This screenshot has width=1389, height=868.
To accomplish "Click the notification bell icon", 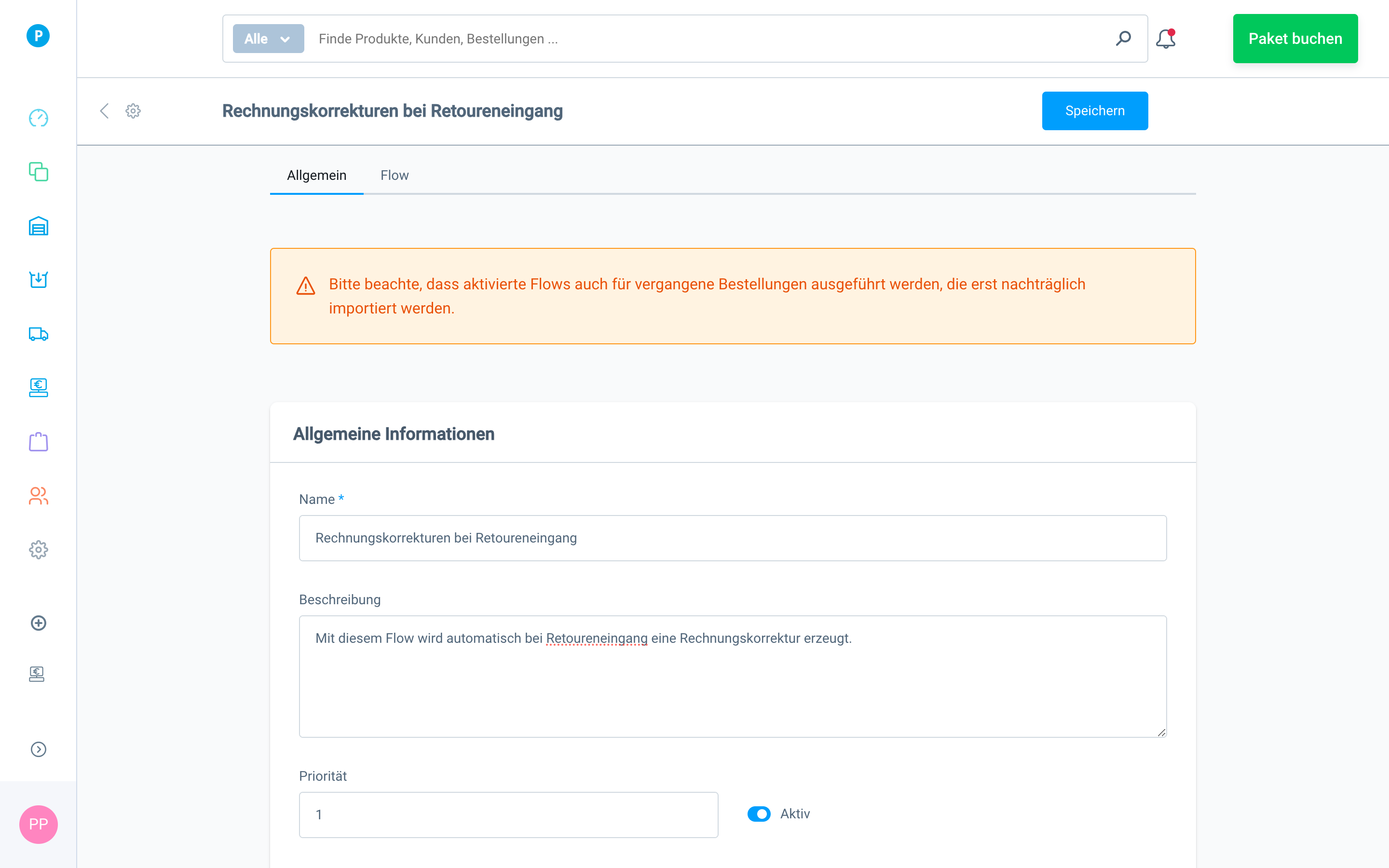I will [1165, 39].
